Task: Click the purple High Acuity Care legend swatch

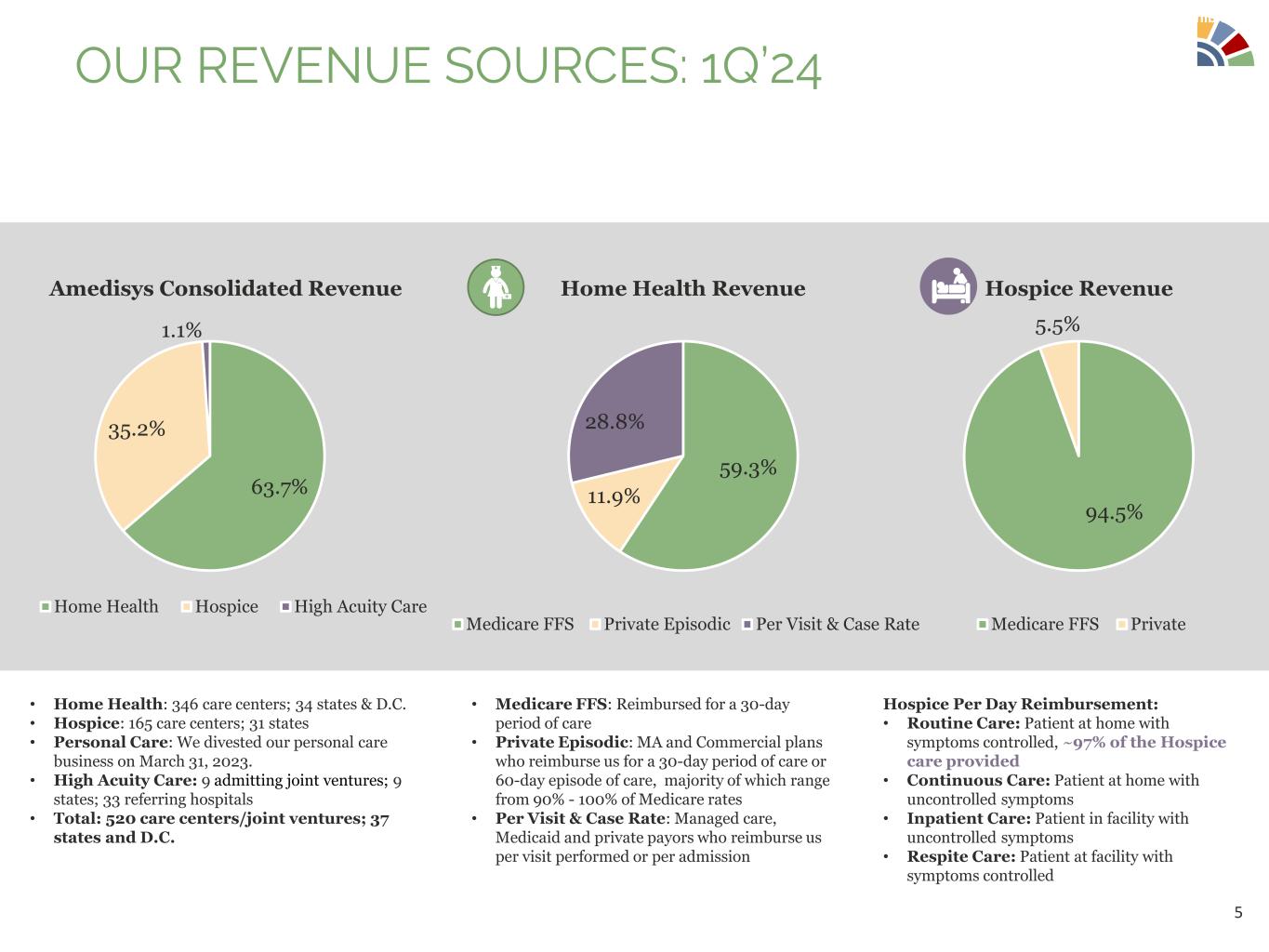Action: click(x=285, y=607)
